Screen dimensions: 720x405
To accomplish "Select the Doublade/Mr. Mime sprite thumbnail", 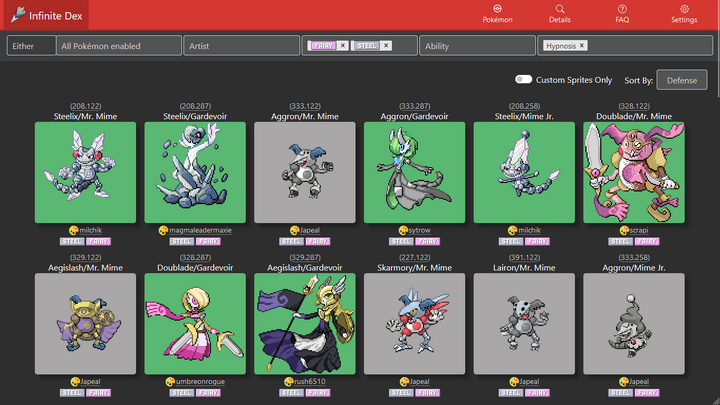I will click(x=634, y=172).
